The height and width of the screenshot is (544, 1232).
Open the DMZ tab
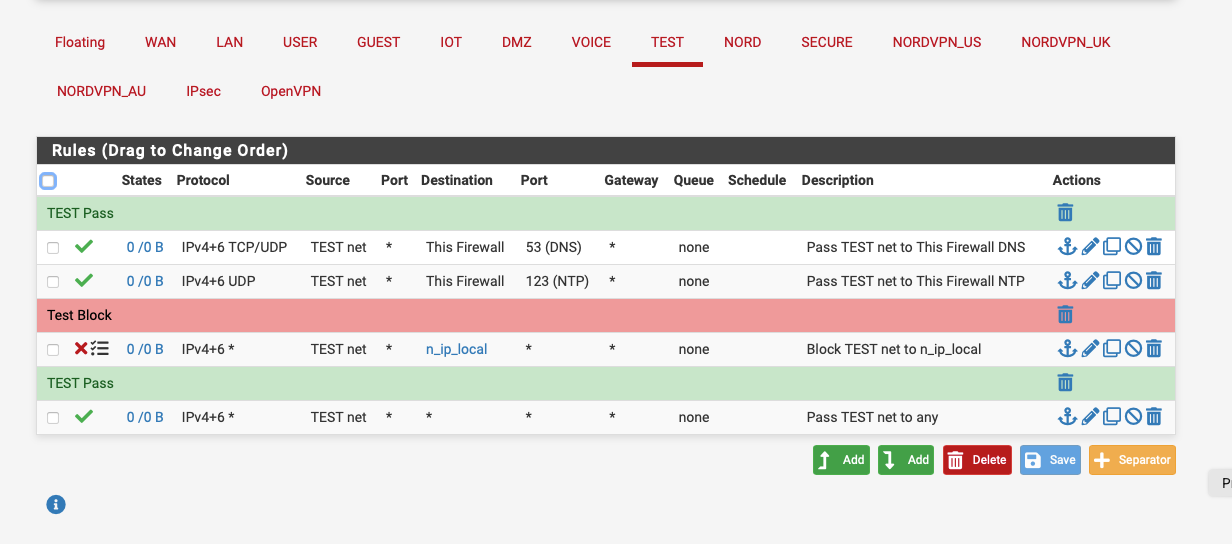point(517,42)
